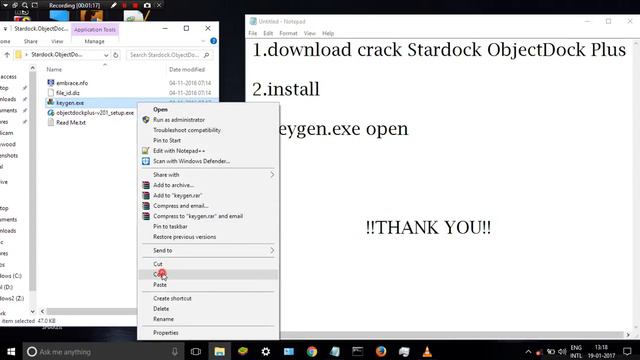Click the microphone icon in Cortana box

(x=175, y=351)
